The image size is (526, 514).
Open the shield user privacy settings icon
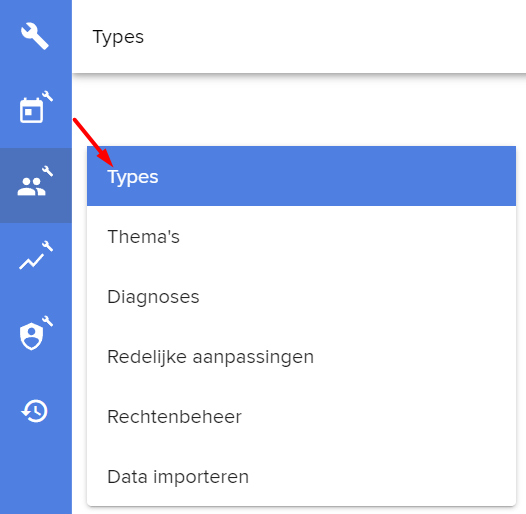coord(36,333)
